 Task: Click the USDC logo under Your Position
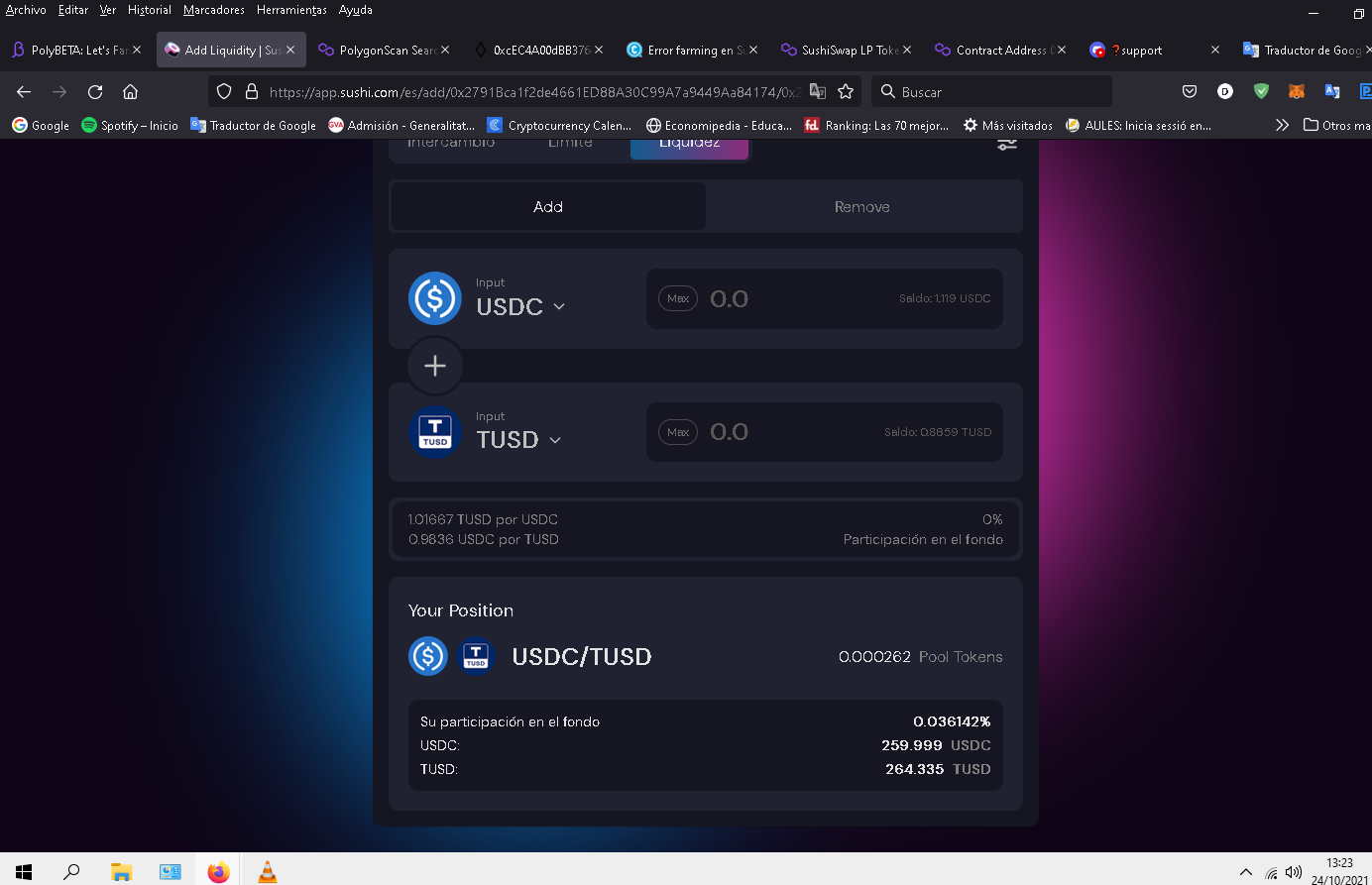[x=428, y=656]
